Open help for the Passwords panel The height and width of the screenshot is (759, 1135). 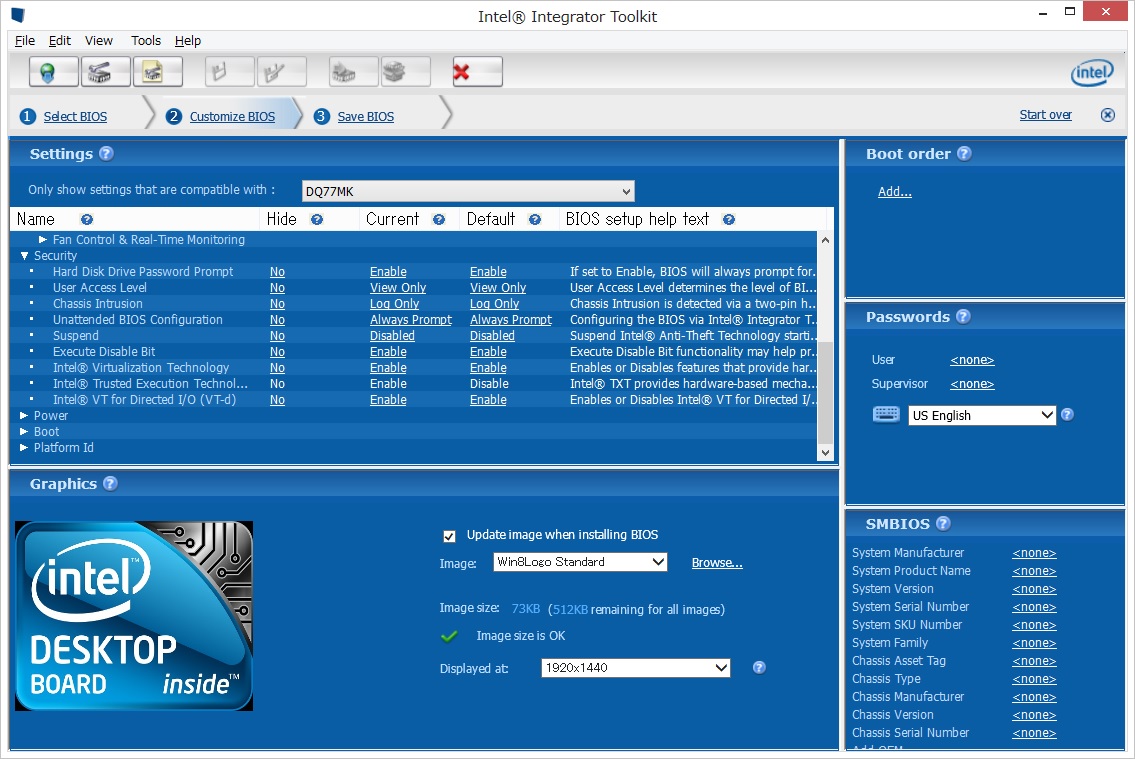point(963,316)
